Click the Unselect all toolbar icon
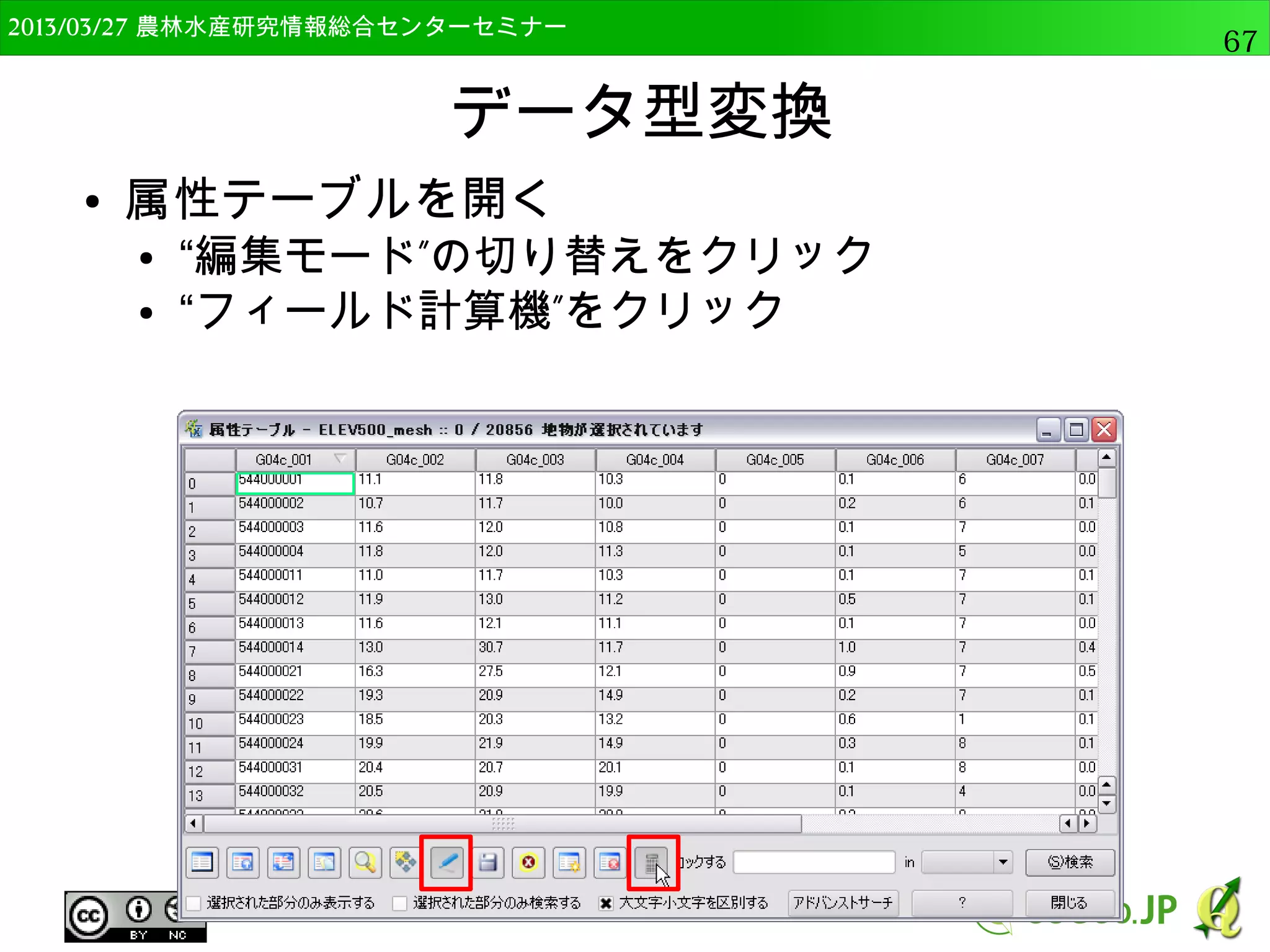This screenshot has height=952, width=1270. pyautogui.click(x=202, y=862)
